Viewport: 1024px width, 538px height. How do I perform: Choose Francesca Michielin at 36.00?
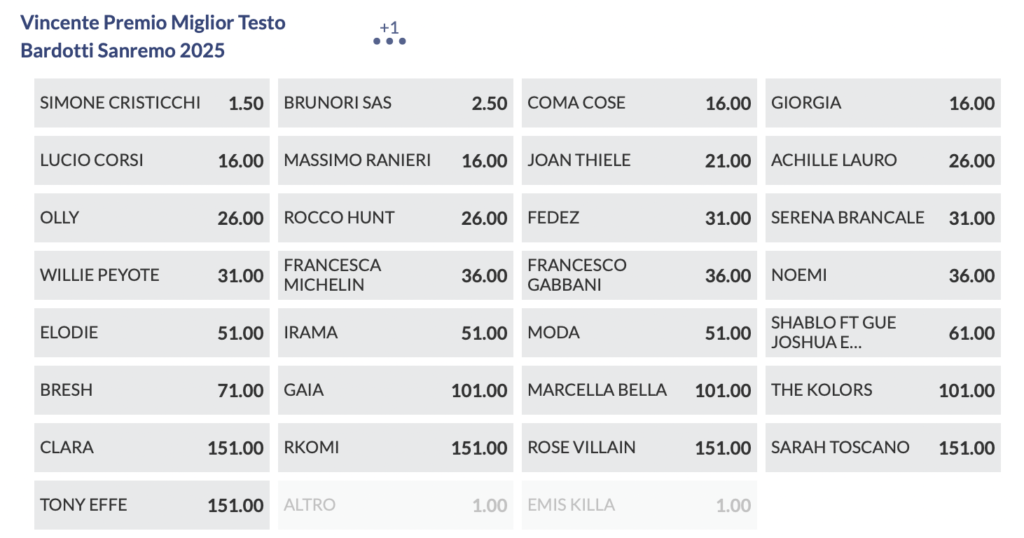[395, 275]
